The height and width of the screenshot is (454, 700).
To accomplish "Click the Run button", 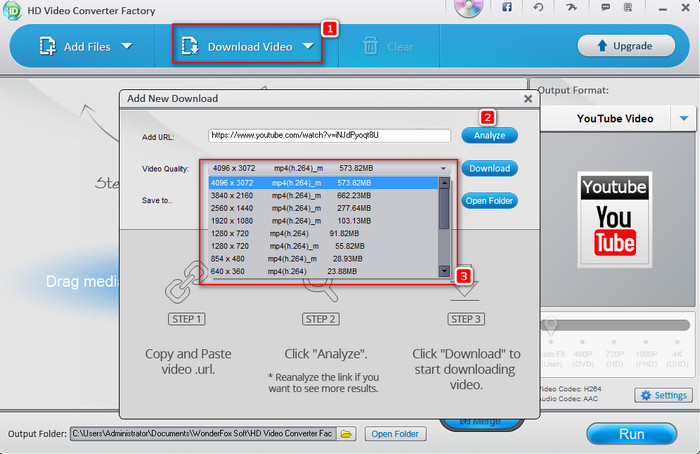I will coord(631,434).
